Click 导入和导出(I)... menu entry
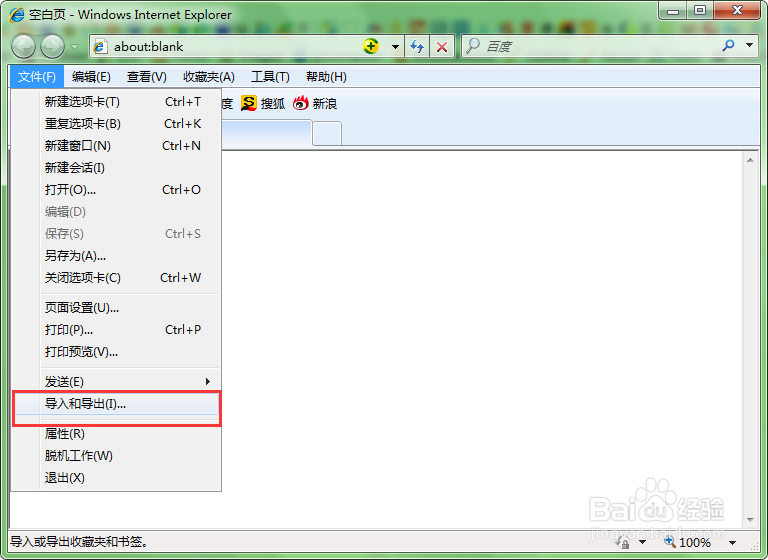The height and width of the screenshot is (560, 768). (116, 404)
